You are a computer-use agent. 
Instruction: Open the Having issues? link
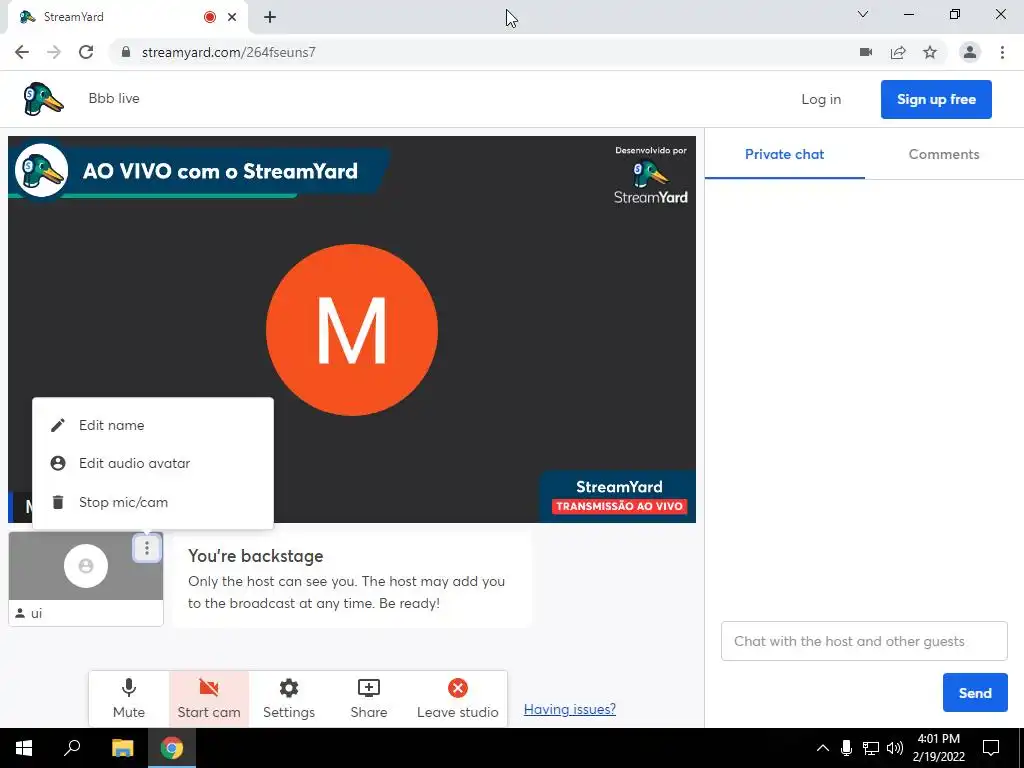[569, 709]
